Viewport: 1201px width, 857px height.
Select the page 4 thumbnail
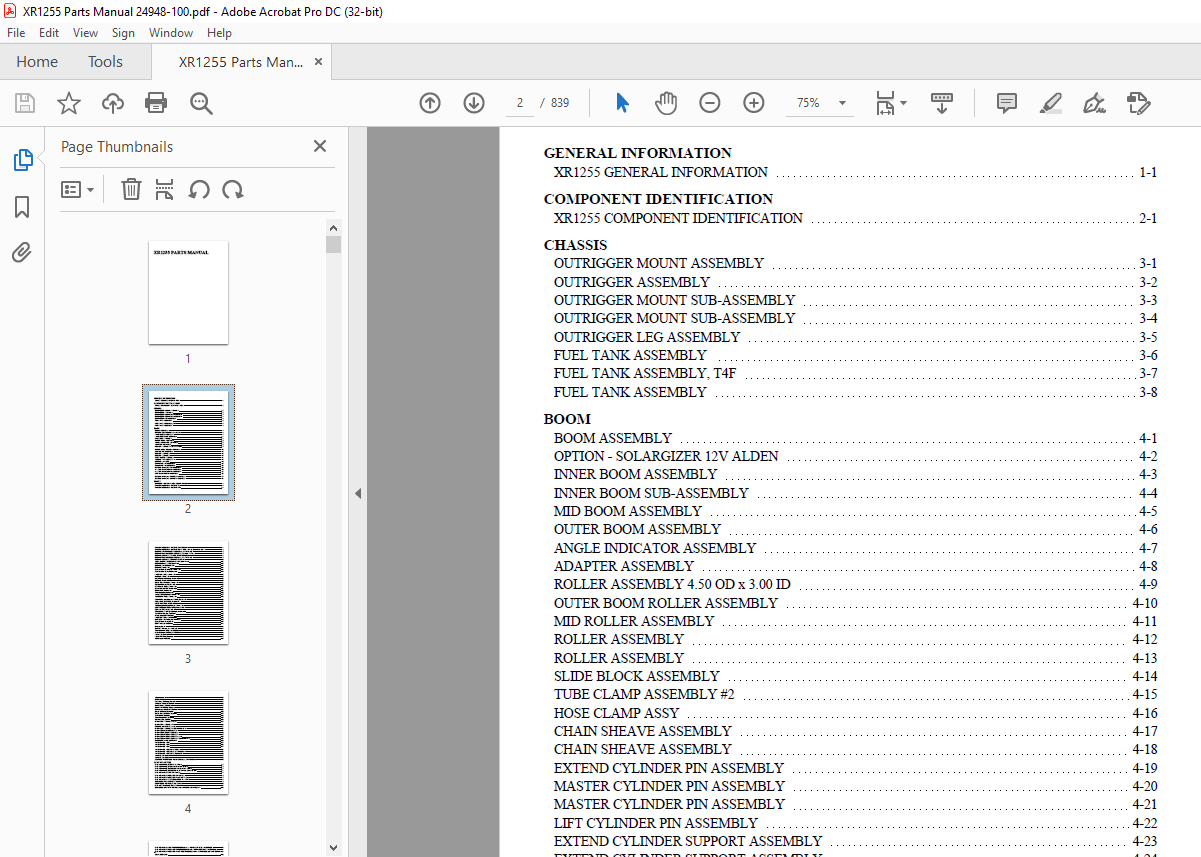(188, 742)
